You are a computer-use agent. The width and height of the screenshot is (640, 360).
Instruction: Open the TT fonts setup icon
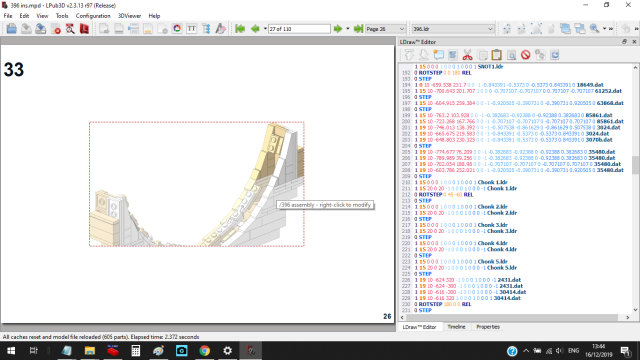191,29
